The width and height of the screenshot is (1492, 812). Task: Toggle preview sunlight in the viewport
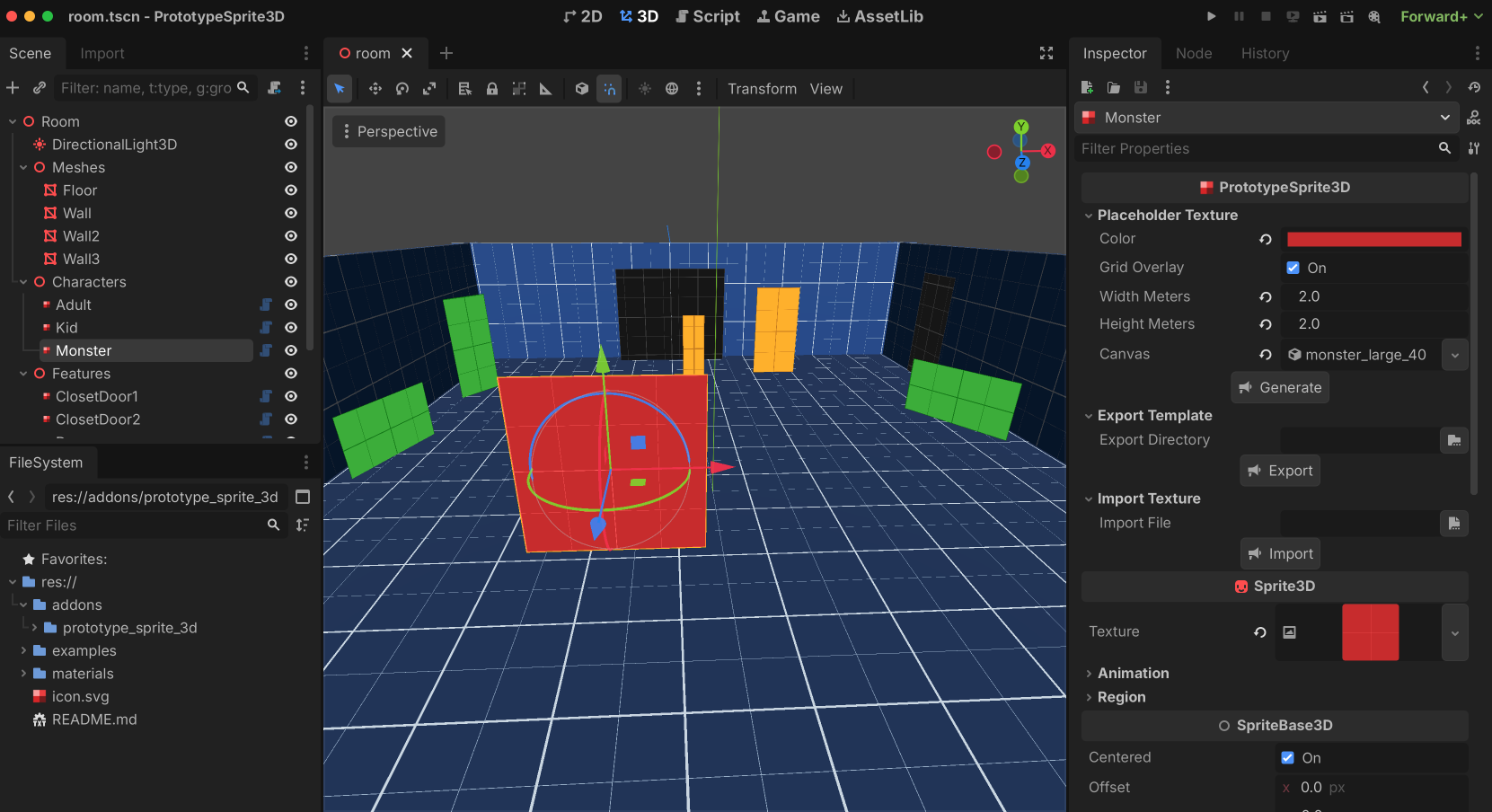pyautogui.click(x=645, y=88)
